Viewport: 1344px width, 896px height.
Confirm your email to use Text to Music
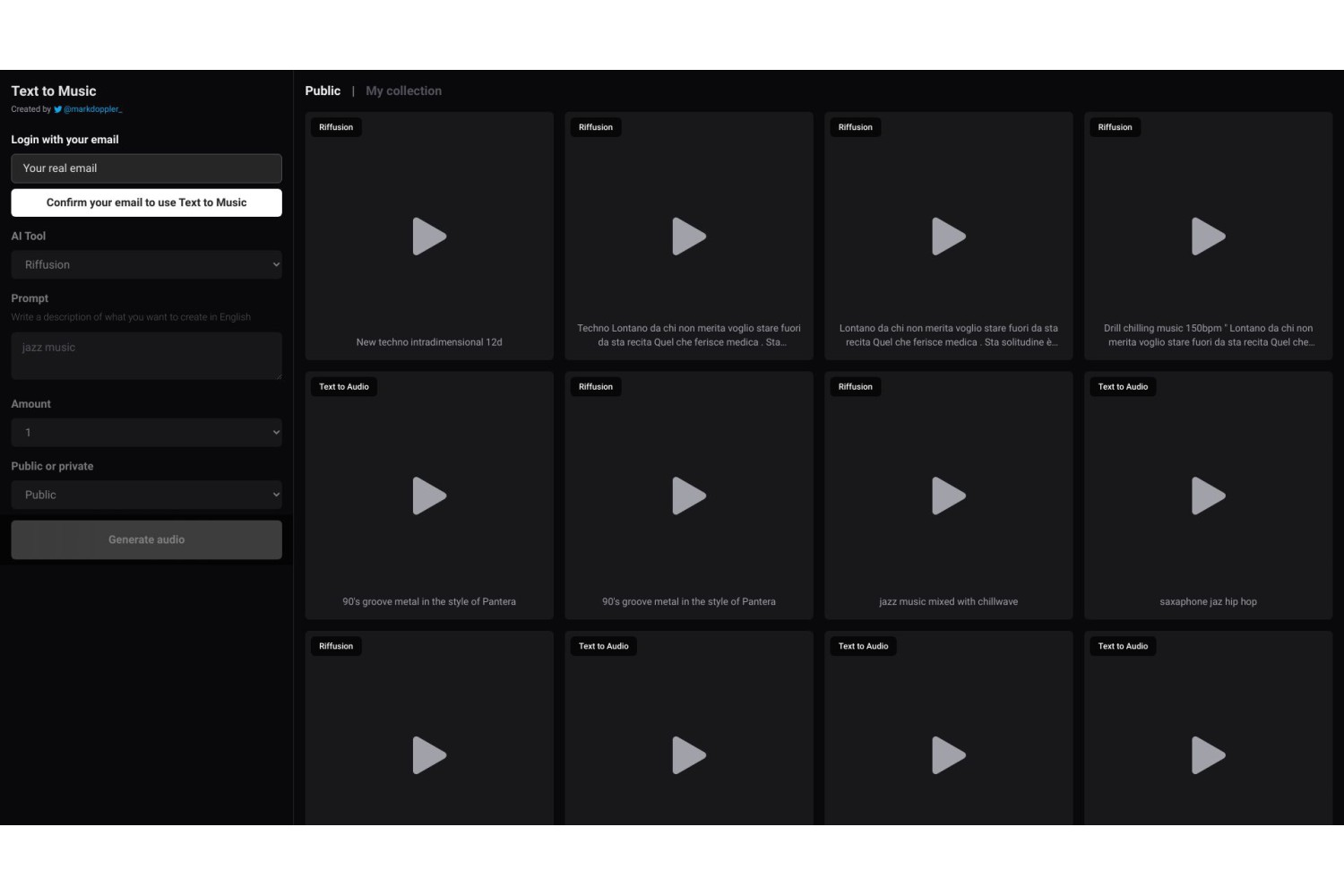pyautogui.click(x=146, y=202)
